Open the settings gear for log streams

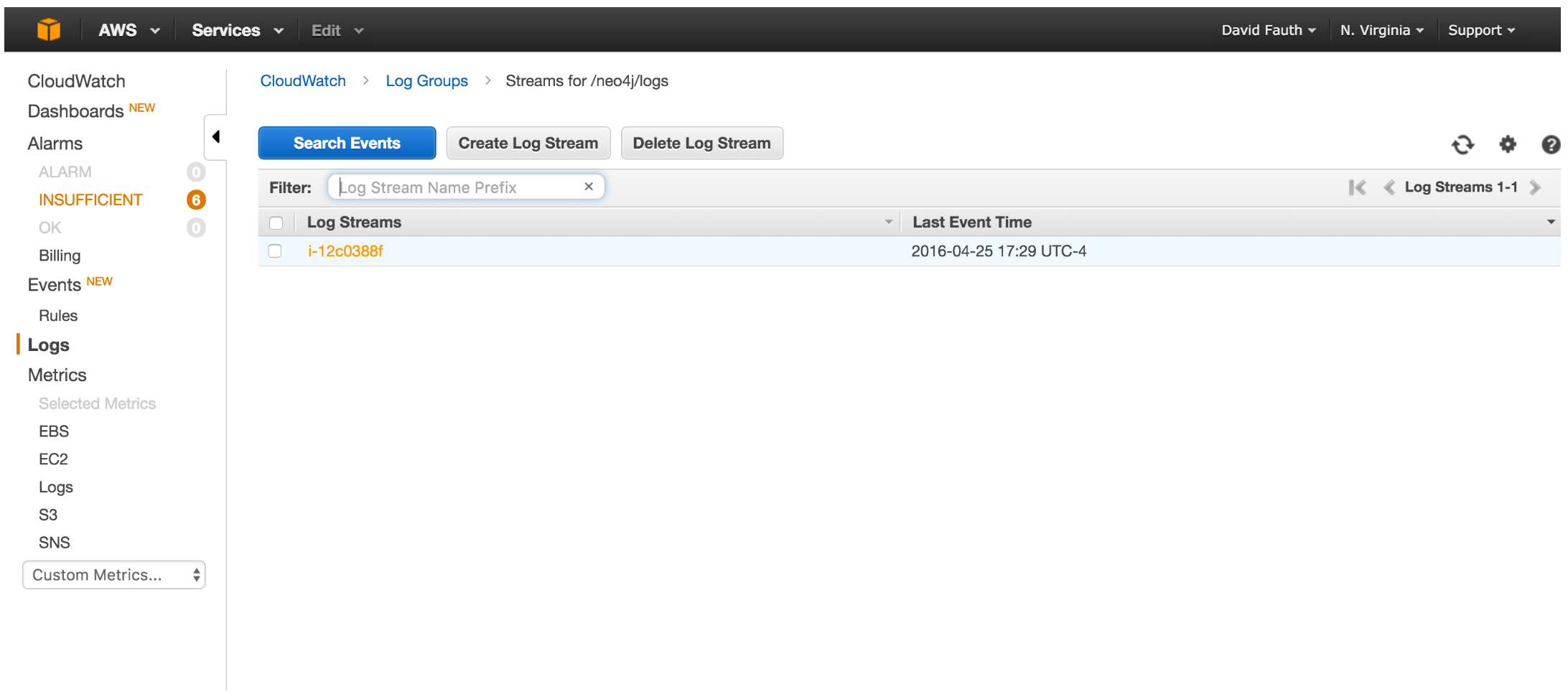click(x=1508, y=144)
